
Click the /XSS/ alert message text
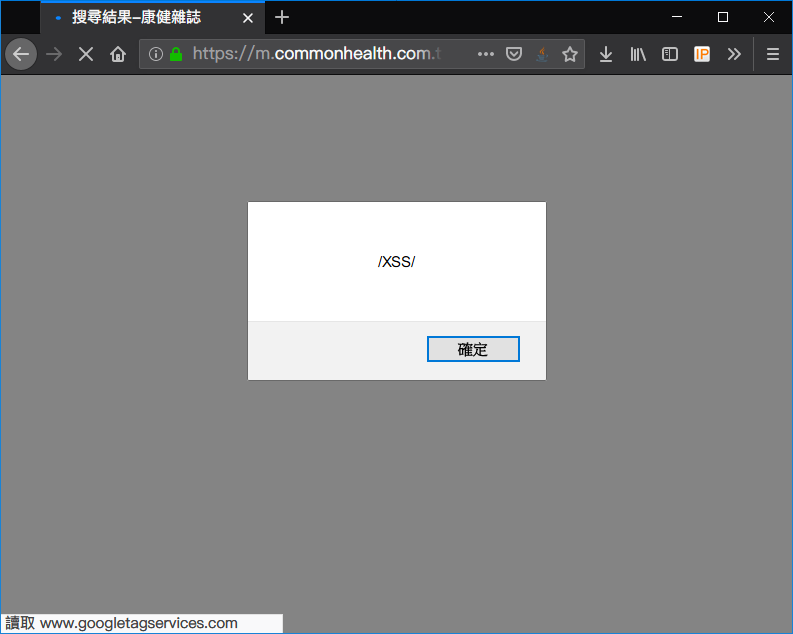click(396, 262)
